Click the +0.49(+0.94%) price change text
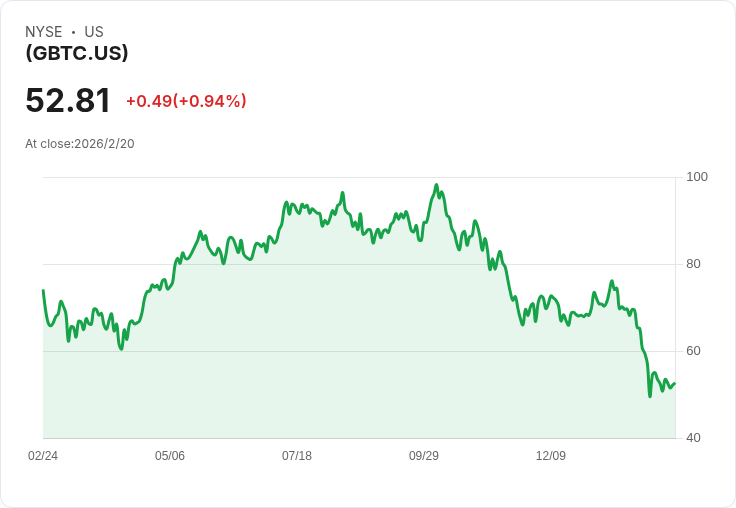The width and height of the screenshot is (736, 508). pyautogui.click(x=186, y=100)
